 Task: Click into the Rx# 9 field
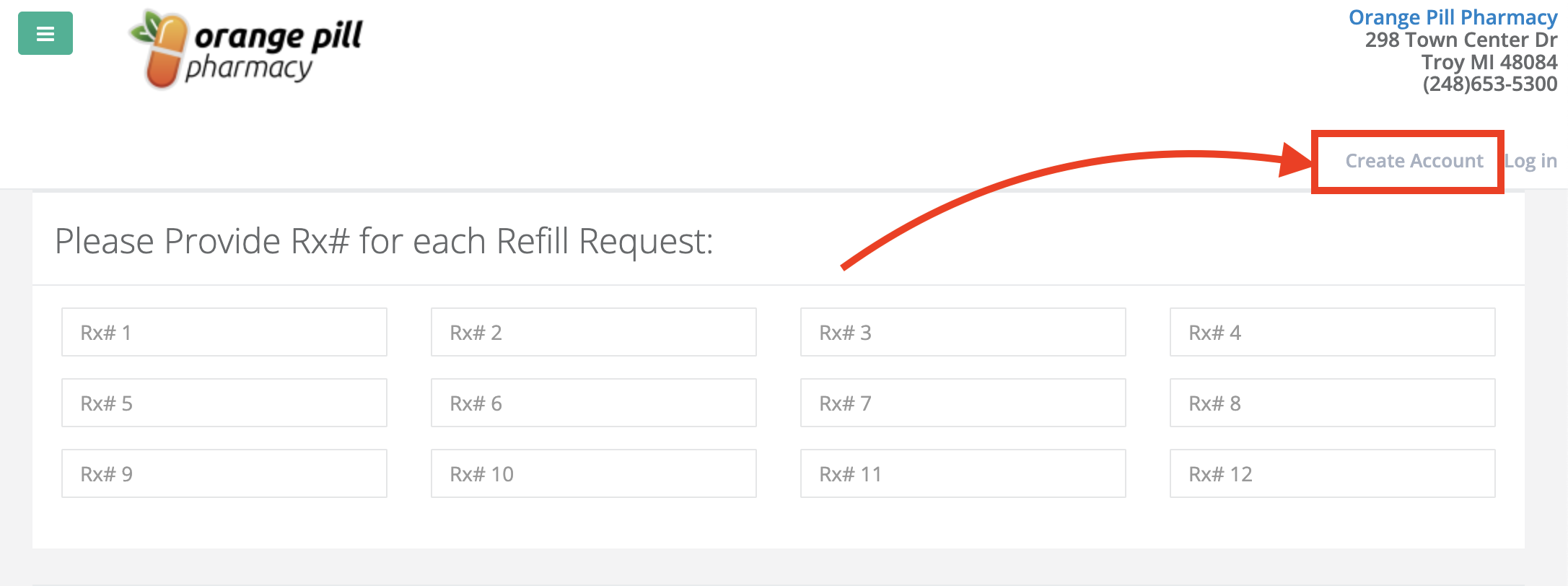[x=224, y=473]
